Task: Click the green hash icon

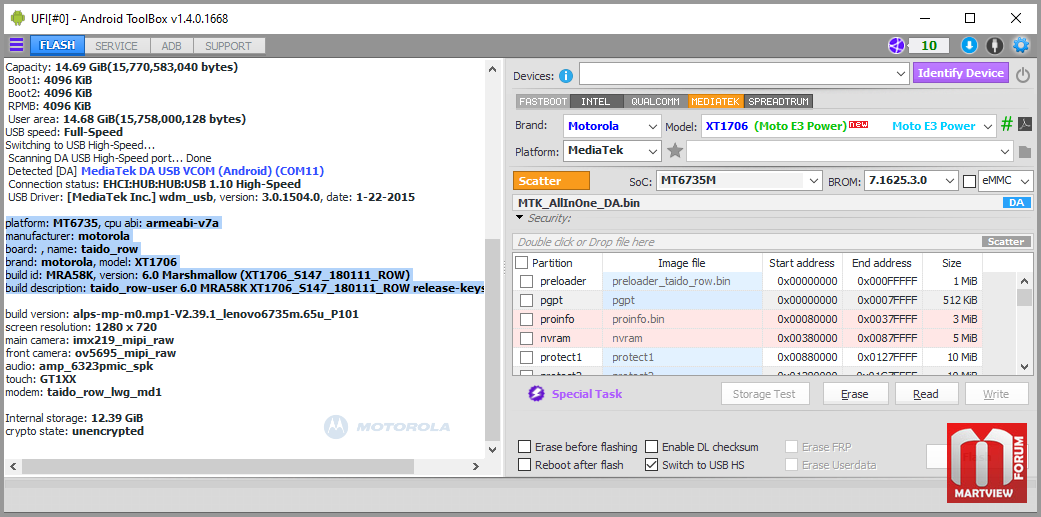Action: point(1006,125)
